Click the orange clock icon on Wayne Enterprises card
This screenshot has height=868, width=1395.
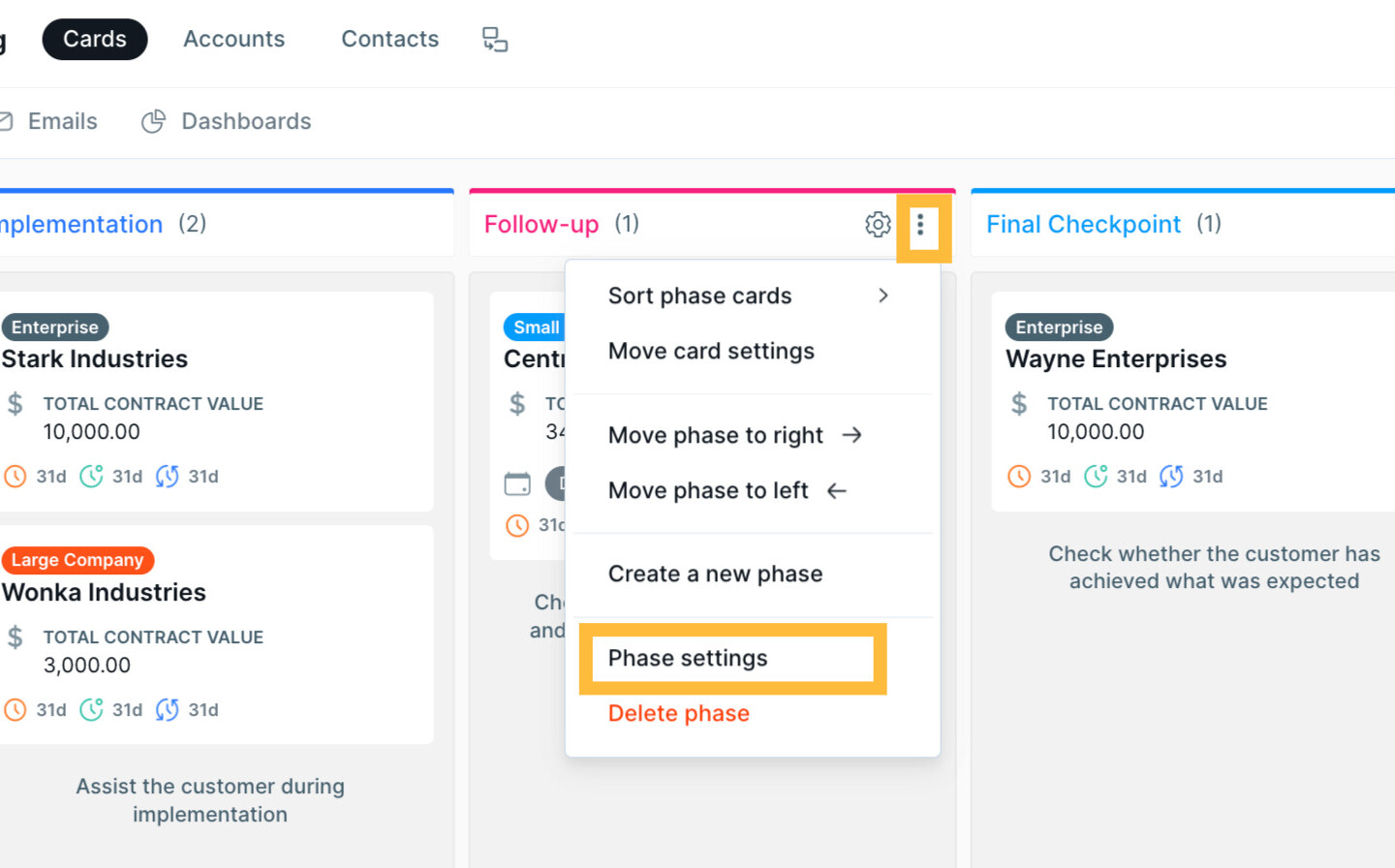(1019, 477)
